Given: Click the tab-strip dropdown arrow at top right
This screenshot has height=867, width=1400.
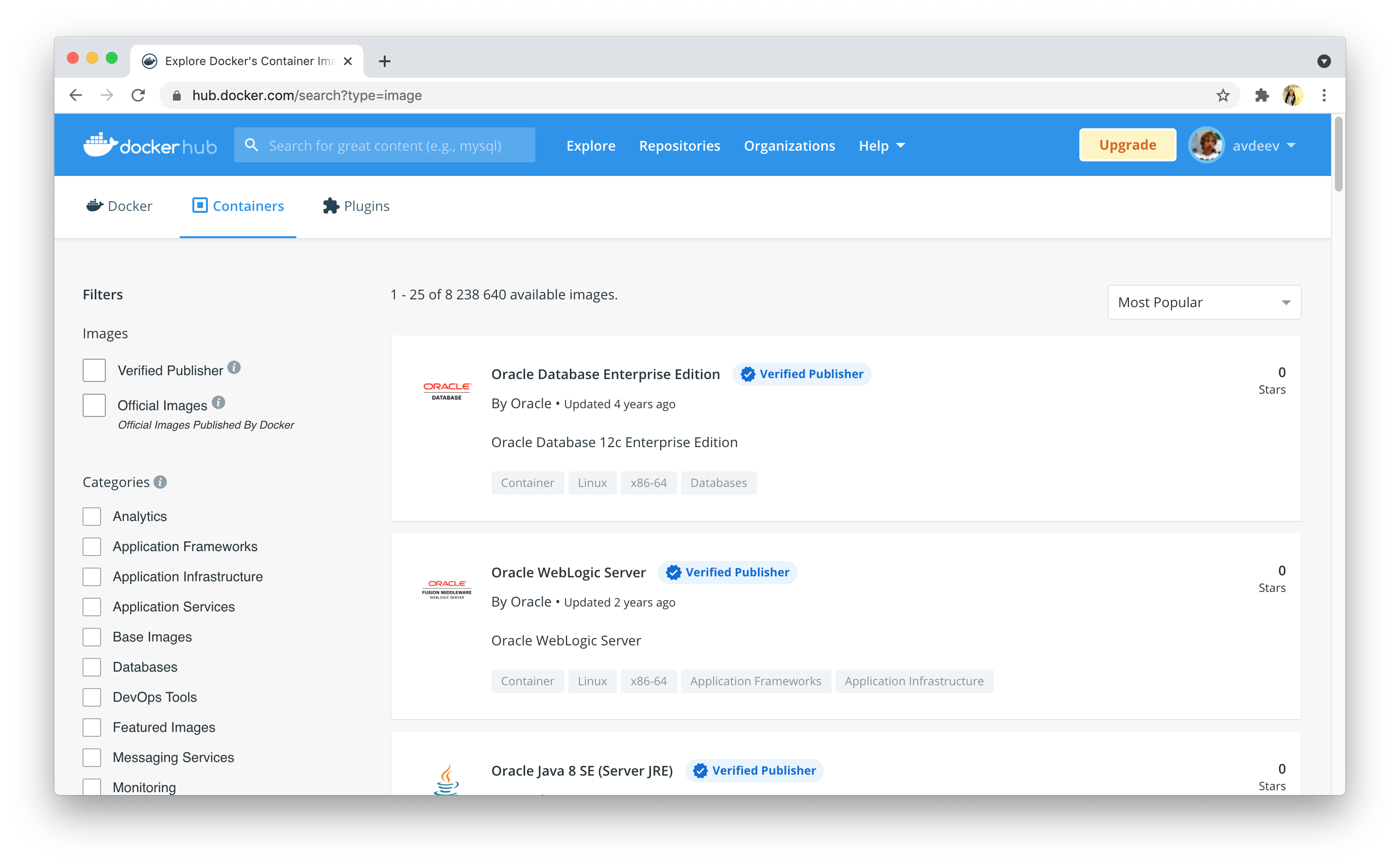Looking at the screenshot, I should tap(1324, 61).
